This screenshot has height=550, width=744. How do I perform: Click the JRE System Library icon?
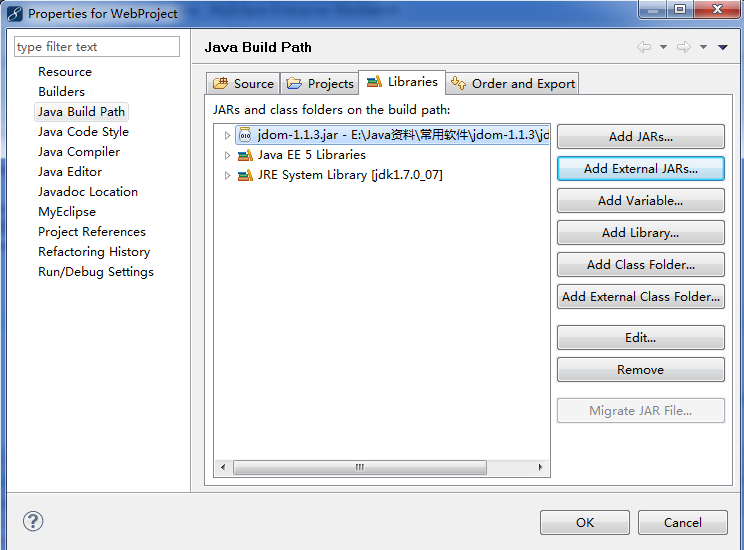click(245, 175)
